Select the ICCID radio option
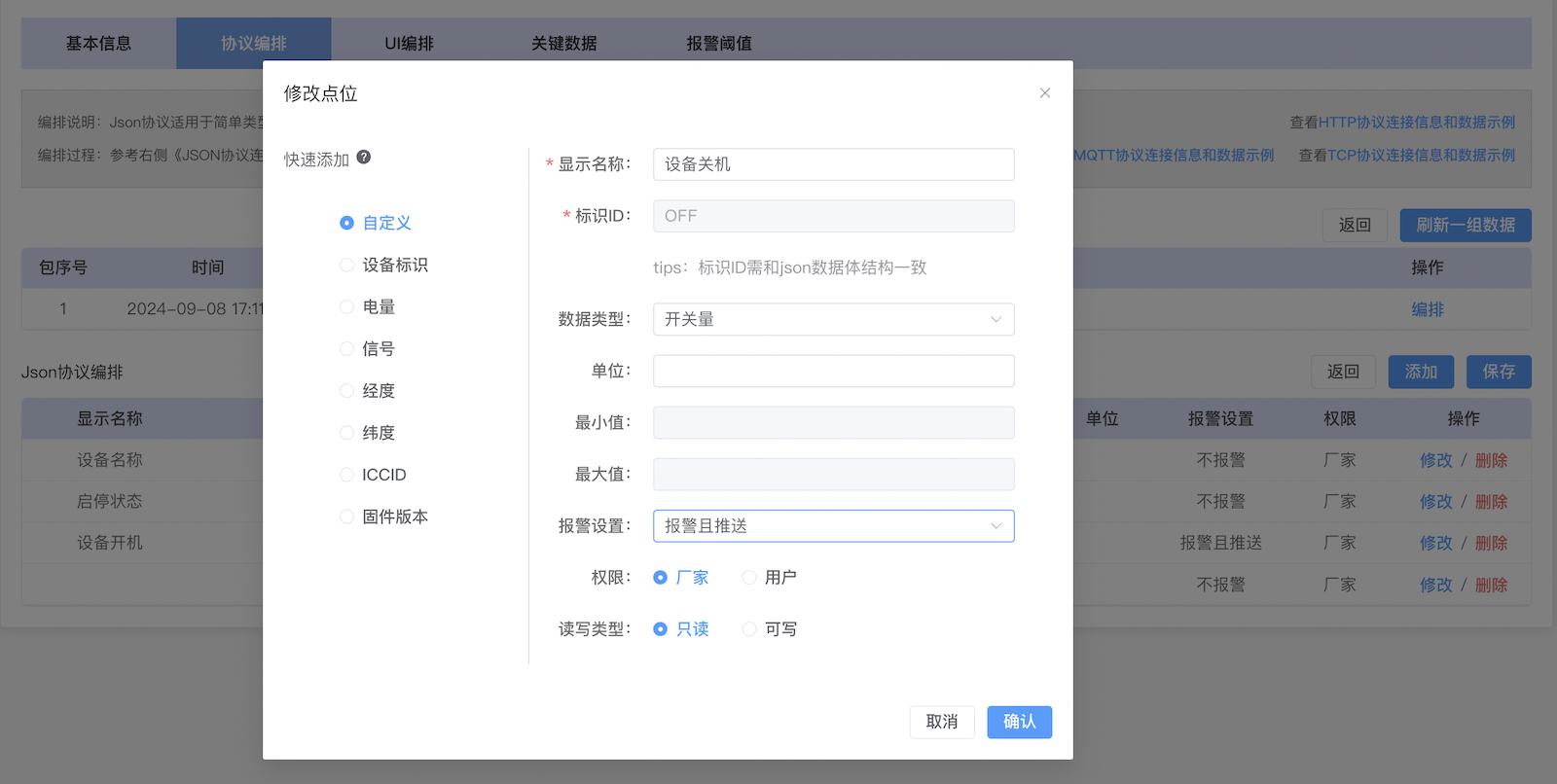Screen dimensions: 1557x784 346,475
